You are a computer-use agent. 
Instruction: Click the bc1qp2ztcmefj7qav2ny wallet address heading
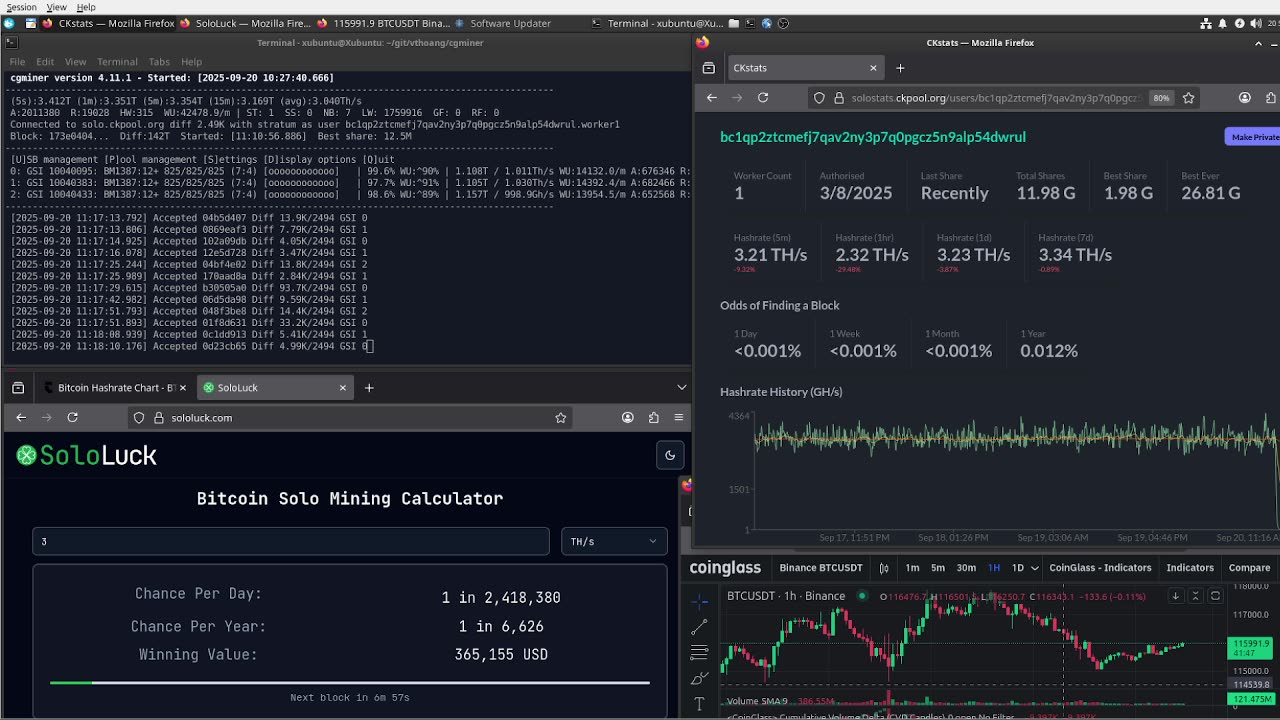pos(873,137)
